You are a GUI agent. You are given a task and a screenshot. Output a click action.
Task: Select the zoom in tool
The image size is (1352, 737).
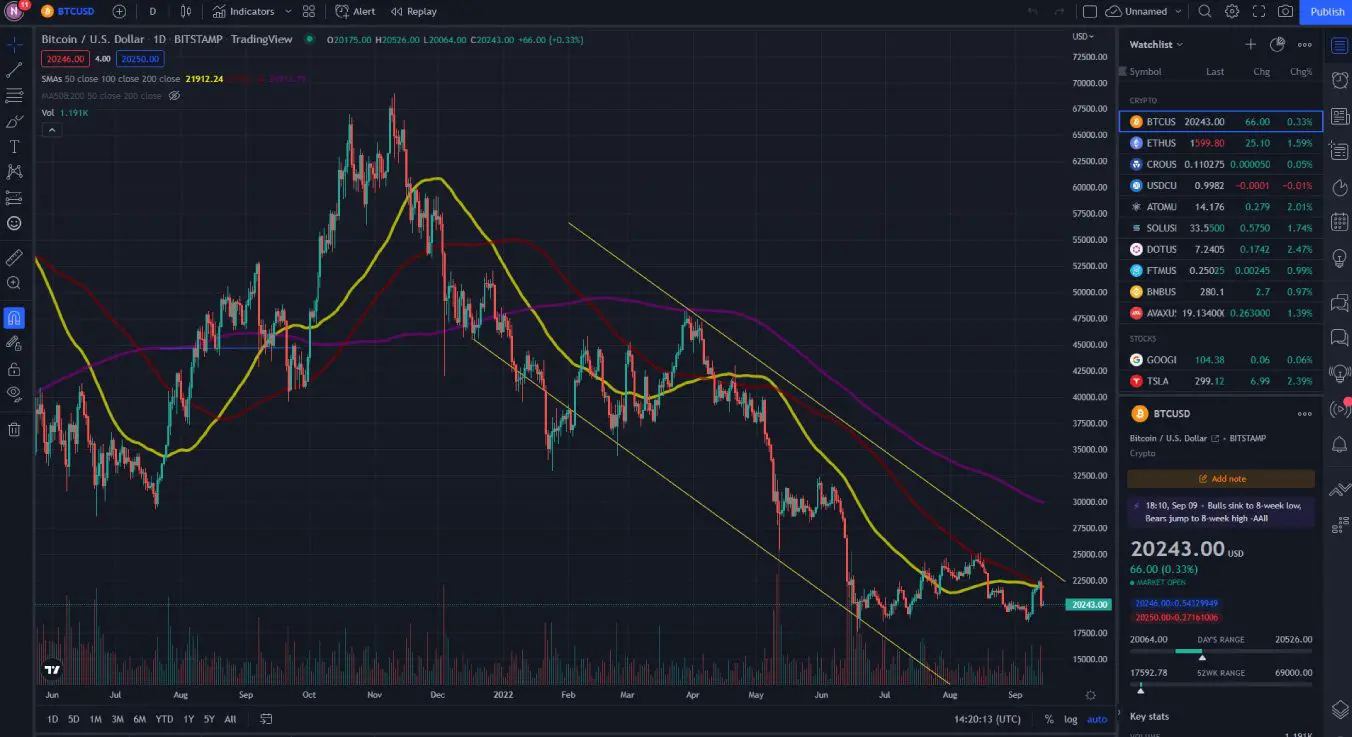coord(14,283)
